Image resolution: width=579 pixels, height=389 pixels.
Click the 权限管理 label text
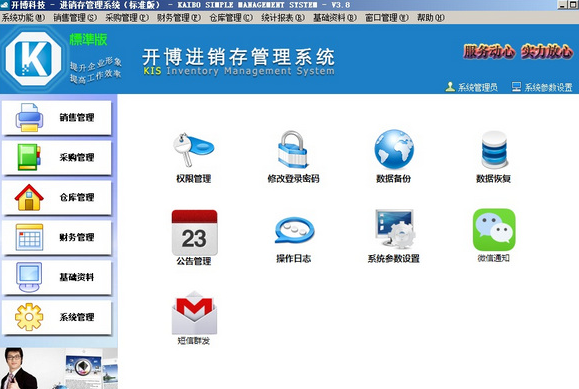tap(193, 179)
